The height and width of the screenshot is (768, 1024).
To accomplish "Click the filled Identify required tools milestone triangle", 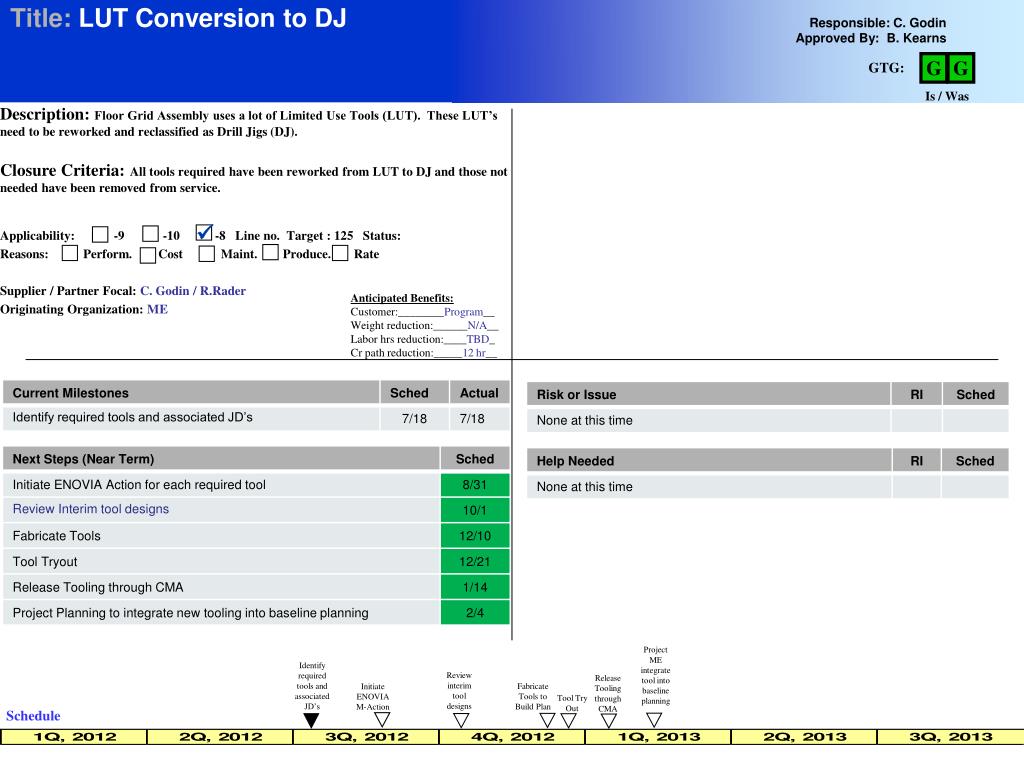I will (312, 720).
